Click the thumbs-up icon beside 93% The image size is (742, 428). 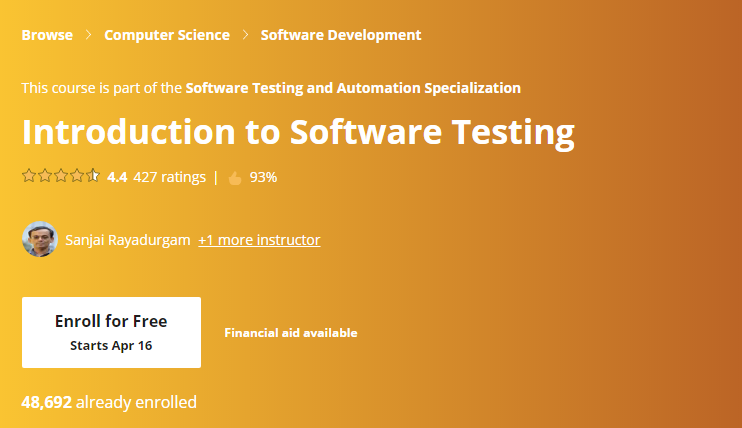click(235, 178)
